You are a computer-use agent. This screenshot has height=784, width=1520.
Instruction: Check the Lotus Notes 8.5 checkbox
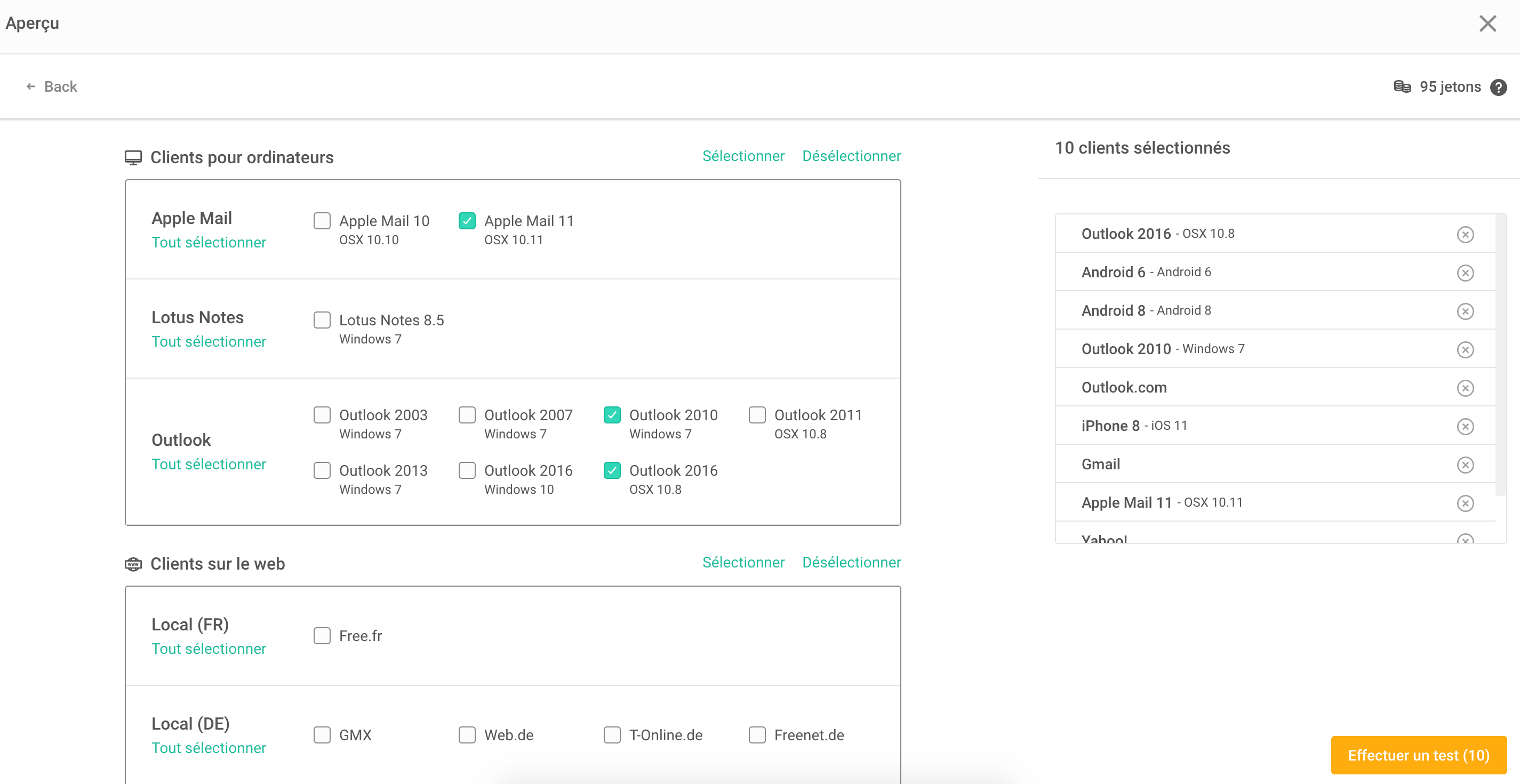pos(322,320)
